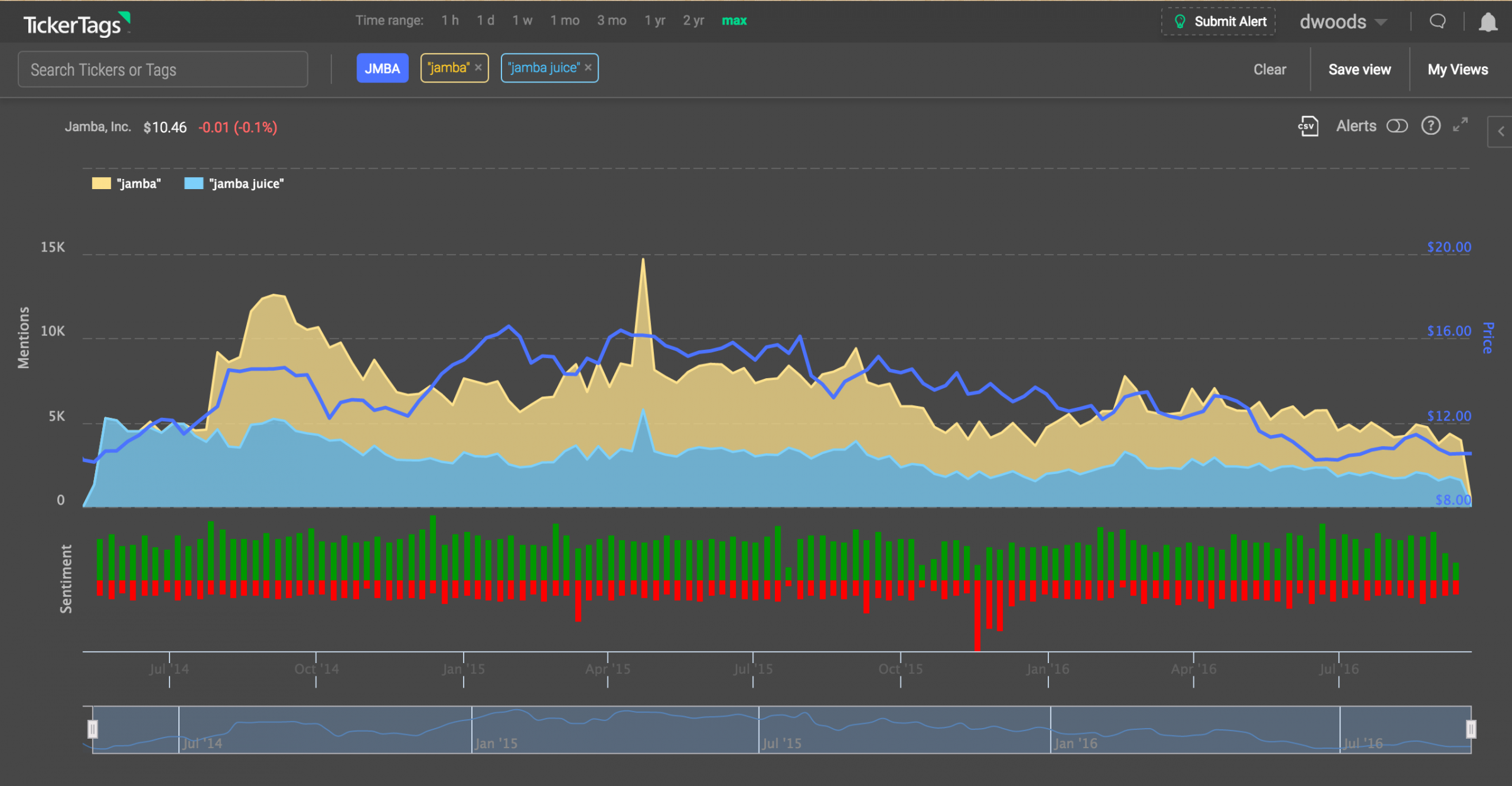
Task: Click the Jul '14 marker in navigator
Action: 202,743
